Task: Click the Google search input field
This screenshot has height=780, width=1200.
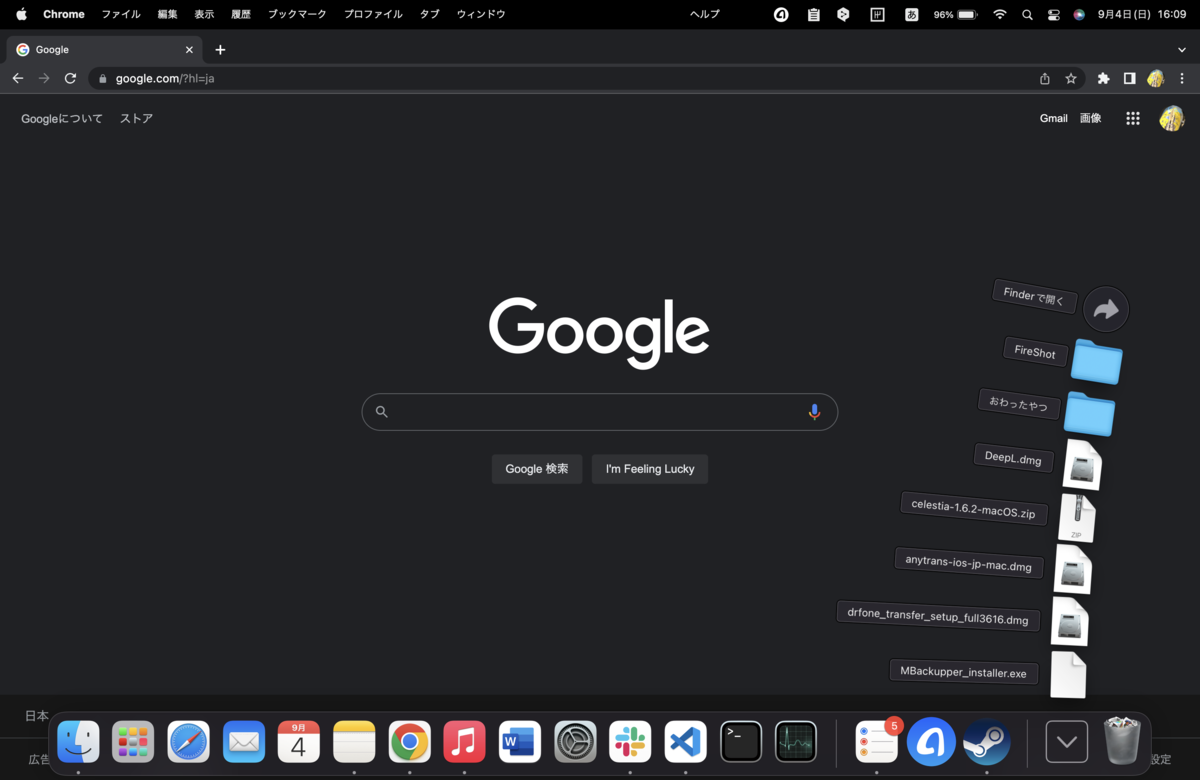Action: pos(600,412)
